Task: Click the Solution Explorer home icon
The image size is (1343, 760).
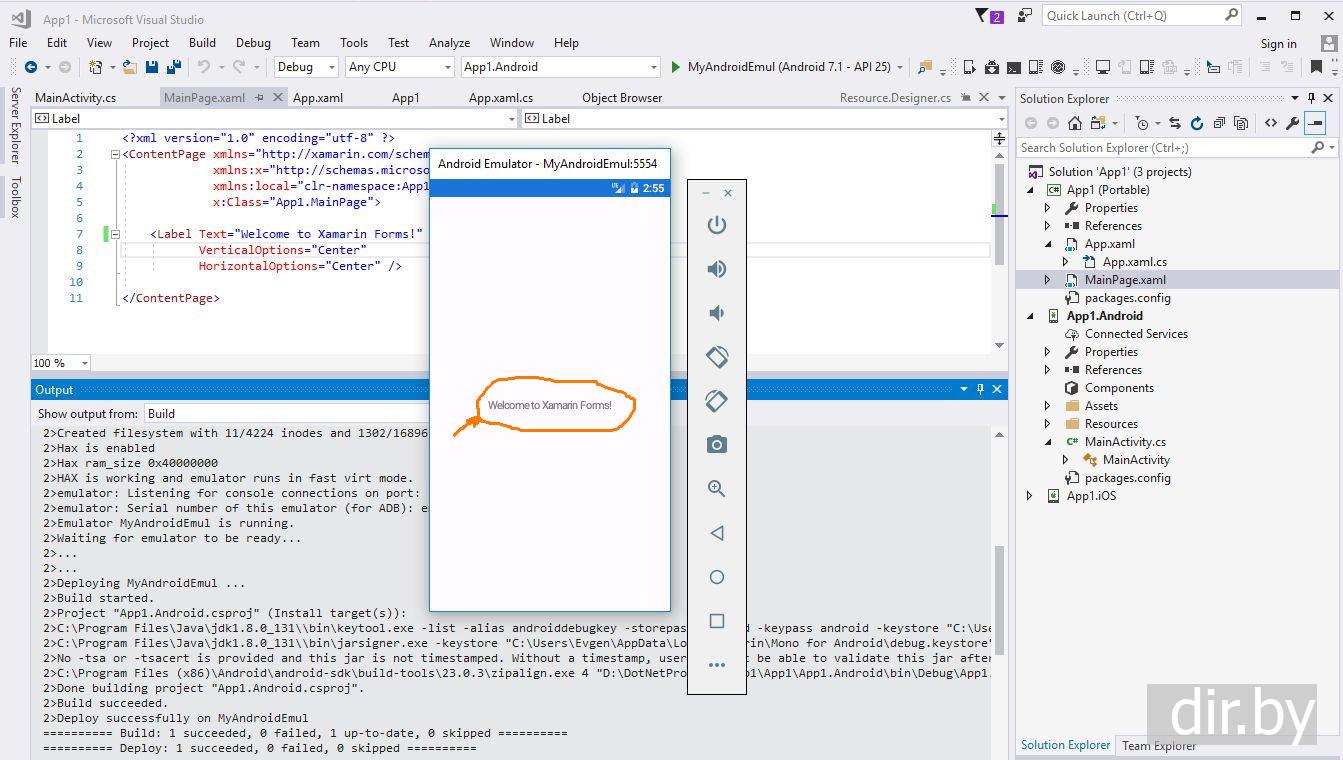Action: [x=1075, y=123]
